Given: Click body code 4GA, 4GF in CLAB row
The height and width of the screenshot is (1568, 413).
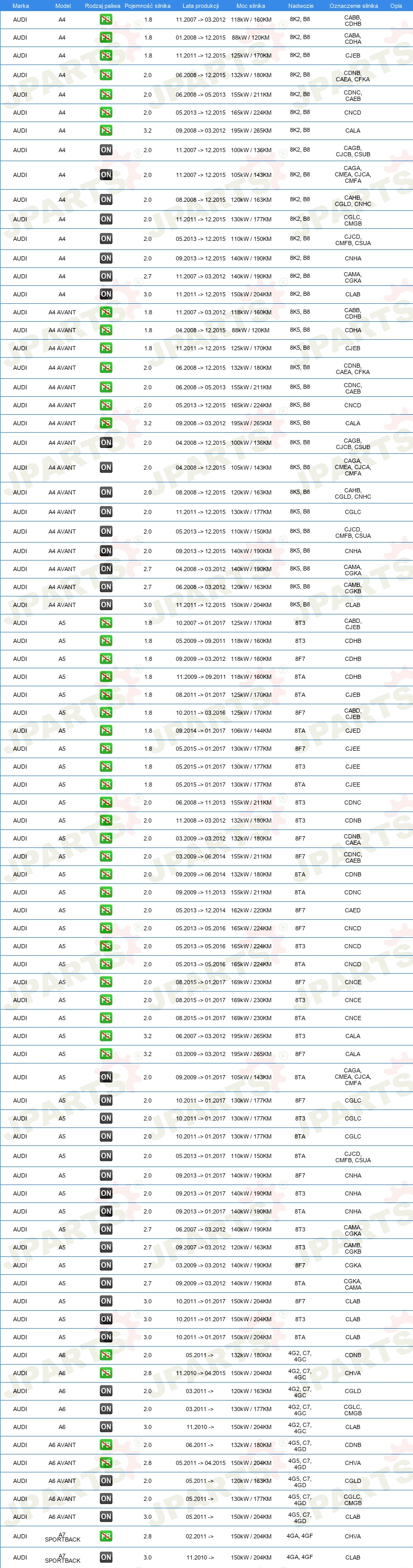Looking at the screenshot, I should point(300,1557).
